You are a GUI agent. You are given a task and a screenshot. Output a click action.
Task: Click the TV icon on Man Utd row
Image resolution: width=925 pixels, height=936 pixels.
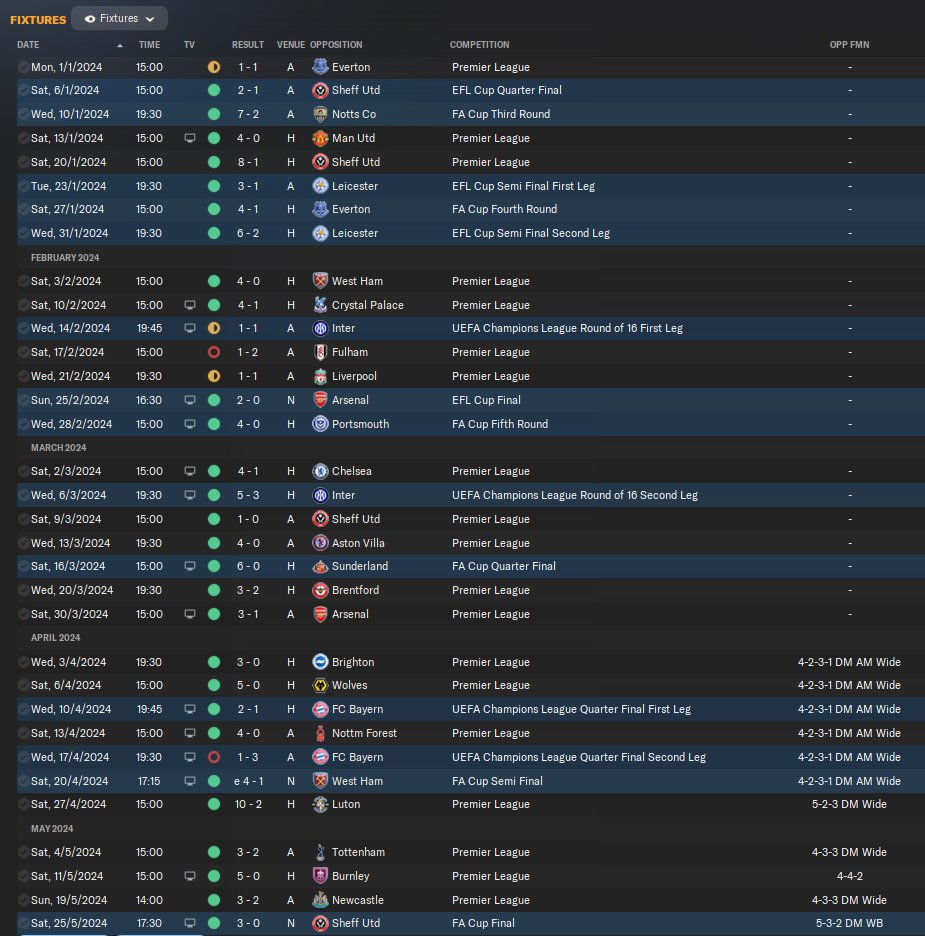point(190,138)
